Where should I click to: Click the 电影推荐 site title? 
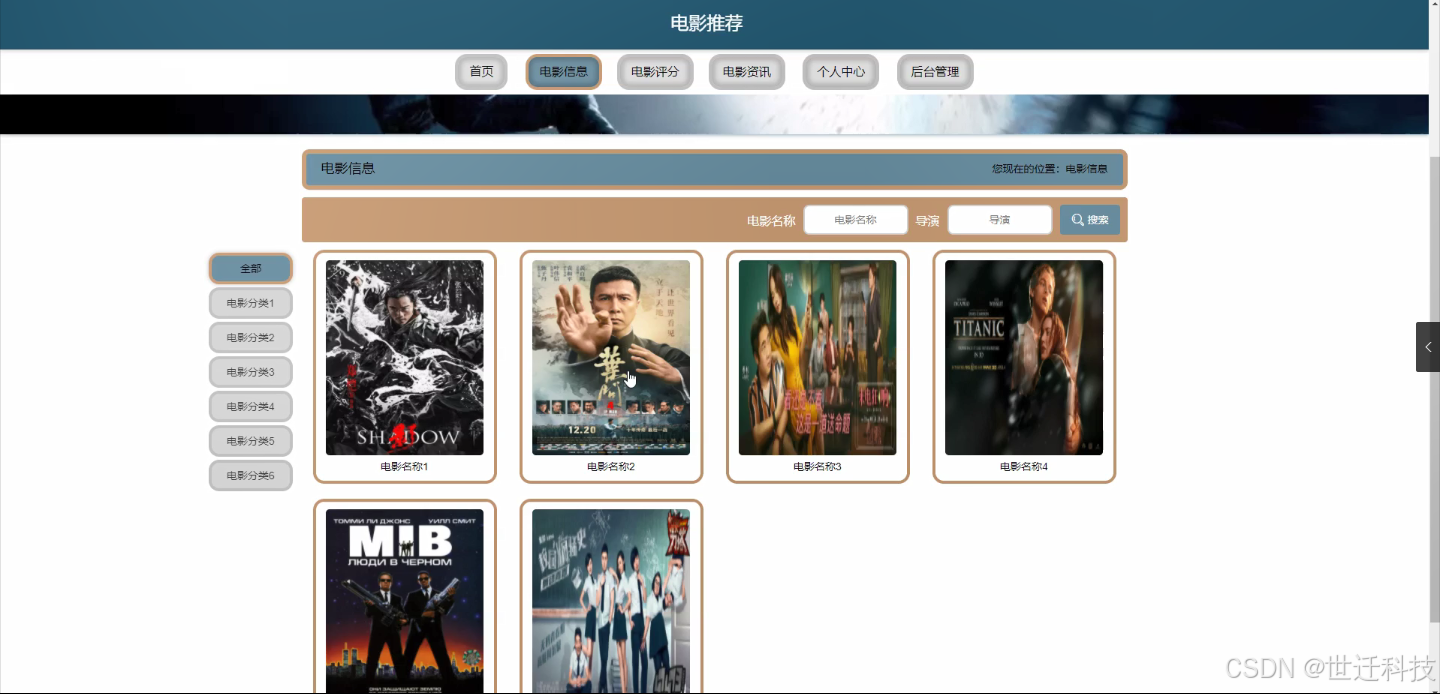(707, 23)
